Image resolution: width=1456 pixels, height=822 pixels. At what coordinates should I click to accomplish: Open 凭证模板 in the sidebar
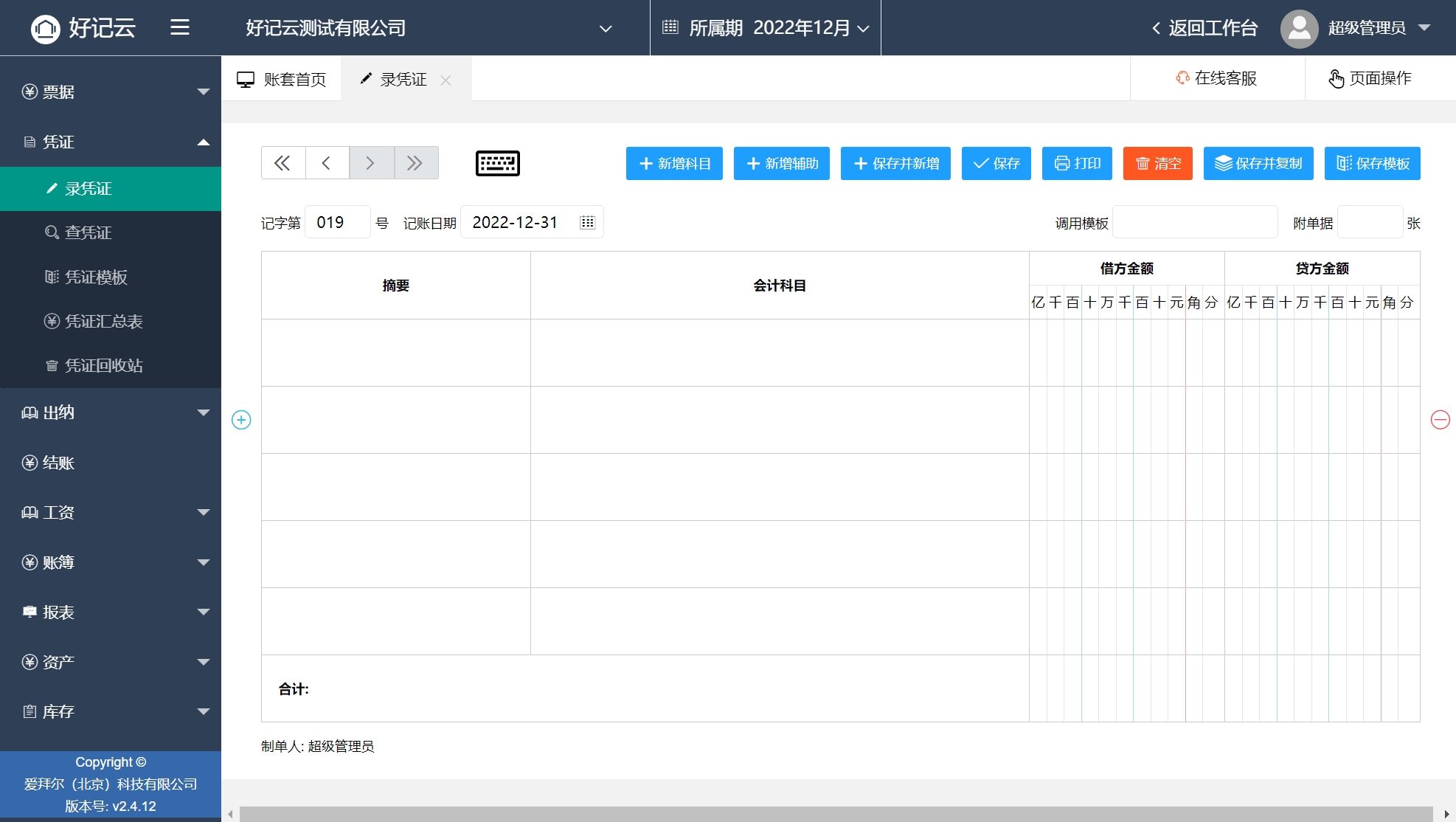[111, 277]
